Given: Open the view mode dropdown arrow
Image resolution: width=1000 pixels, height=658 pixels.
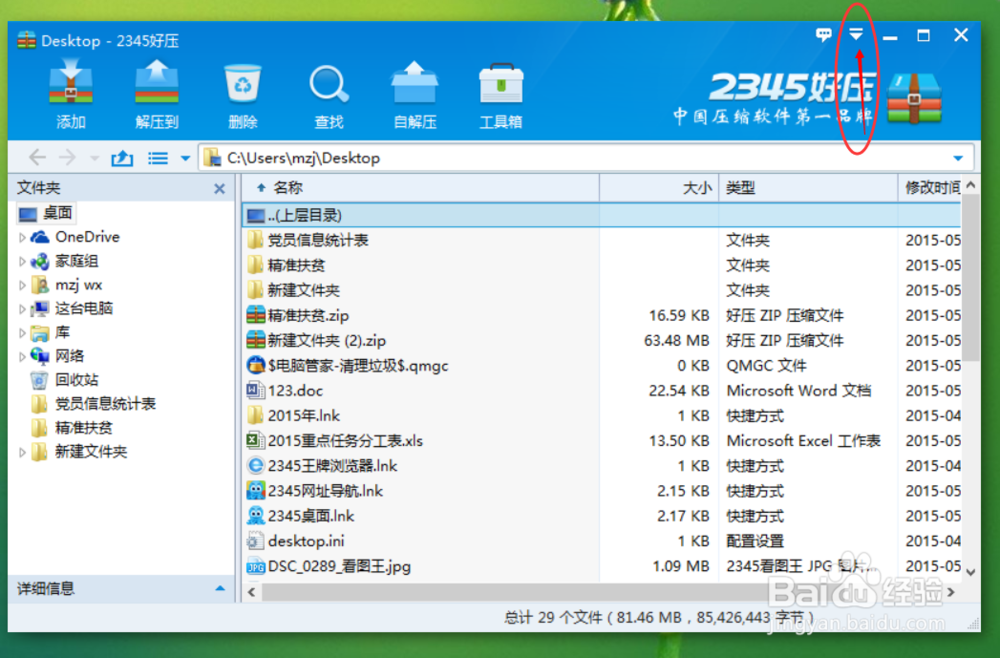Looking at the screenshot, I should tap(186, 158).
